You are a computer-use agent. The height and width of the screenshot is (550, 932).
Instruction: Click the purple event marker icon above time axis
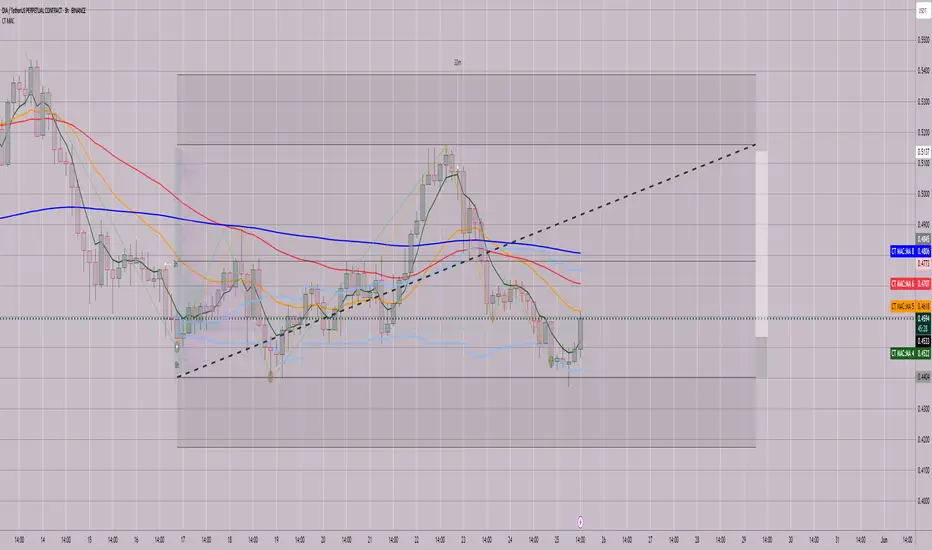[580, 522]
